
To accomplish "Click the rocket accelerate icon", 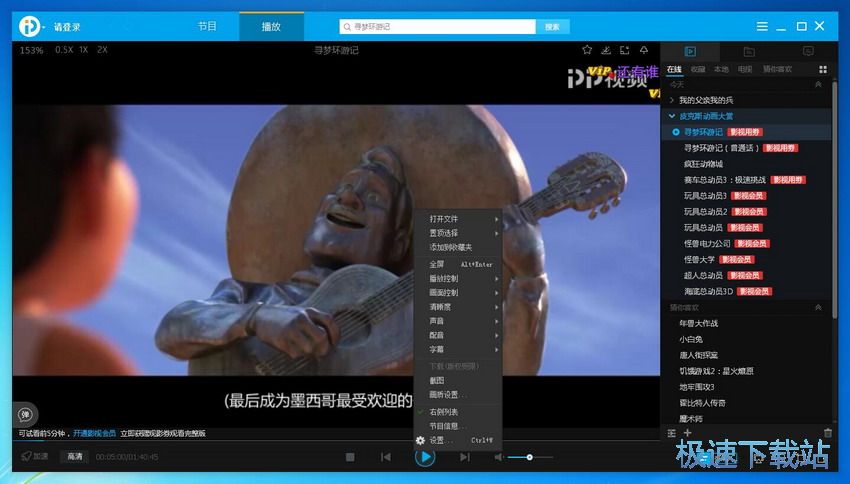I will tap(26, 456).
